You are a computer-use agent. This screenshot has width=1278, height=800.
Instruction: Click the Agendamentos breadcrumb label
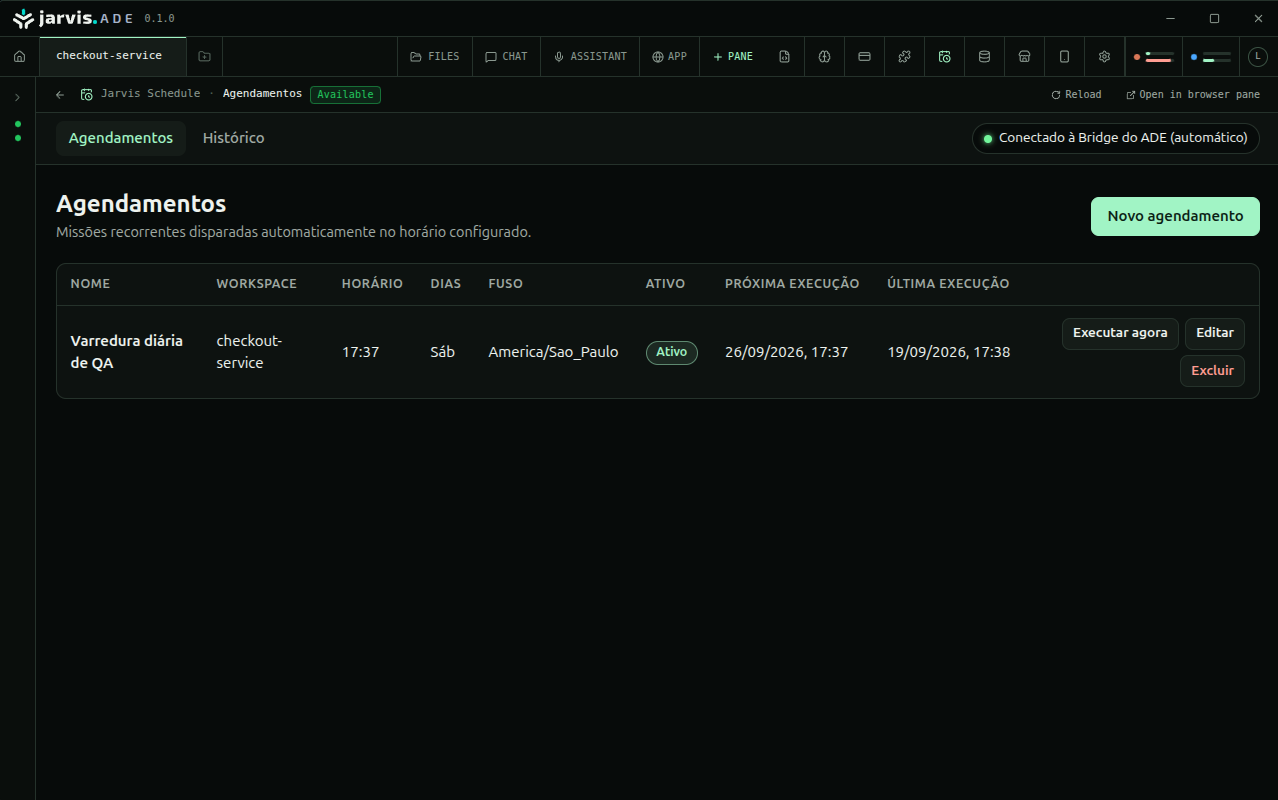pos(262,94)
